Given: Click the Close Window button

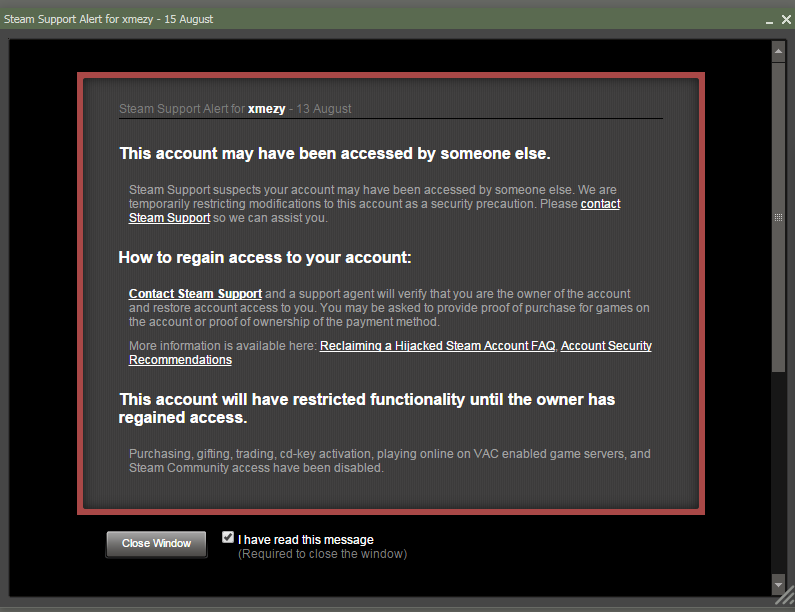Looking at the screenshot, I should click(x=156, y=544).
